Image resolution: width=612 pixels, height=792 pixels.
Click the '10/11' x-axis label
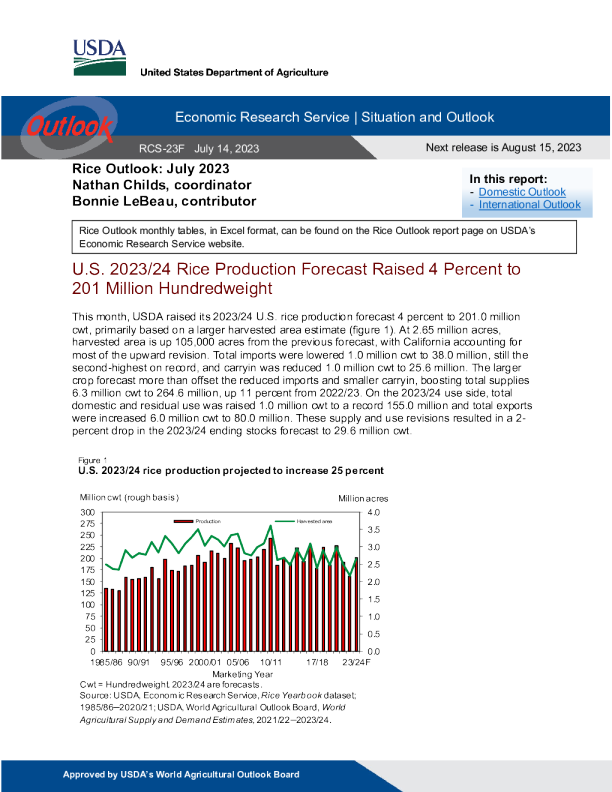pyautogui.click(x=271, y=662)
